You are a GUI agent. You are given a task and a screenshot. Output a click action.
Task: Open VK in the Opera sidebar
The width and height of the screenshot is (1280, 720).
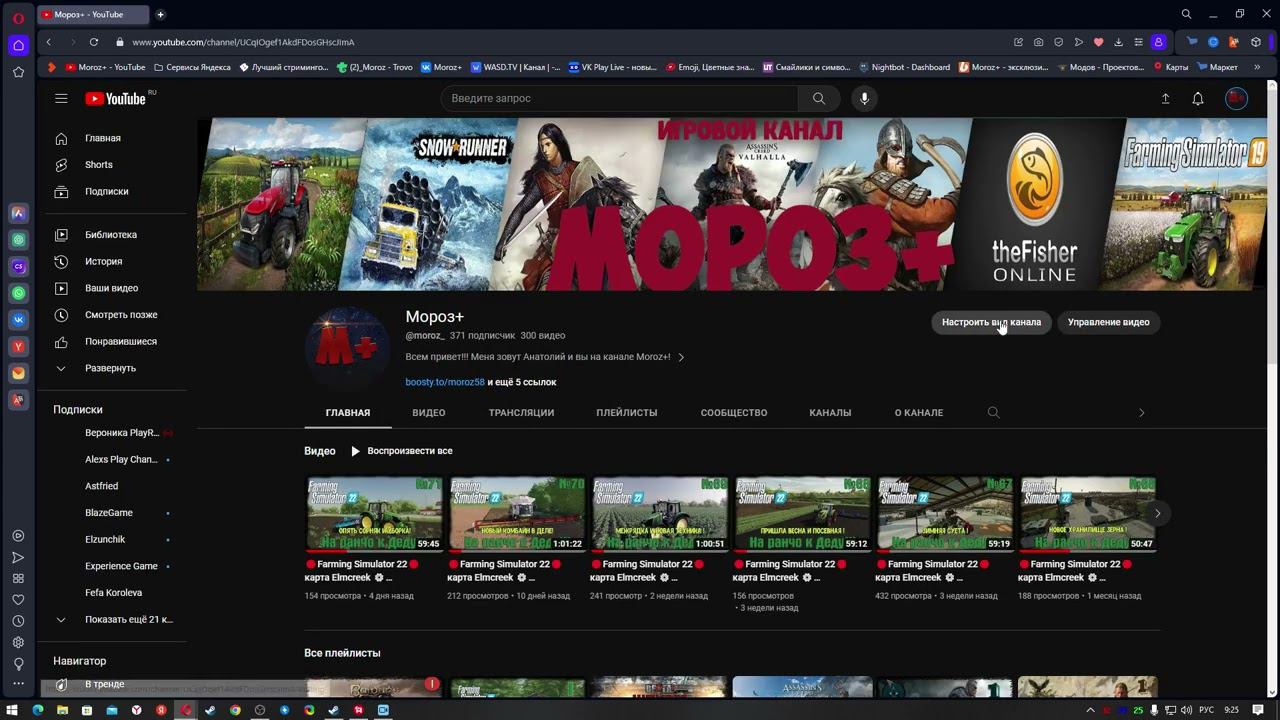pyautogui.click(x=18, y=320)
